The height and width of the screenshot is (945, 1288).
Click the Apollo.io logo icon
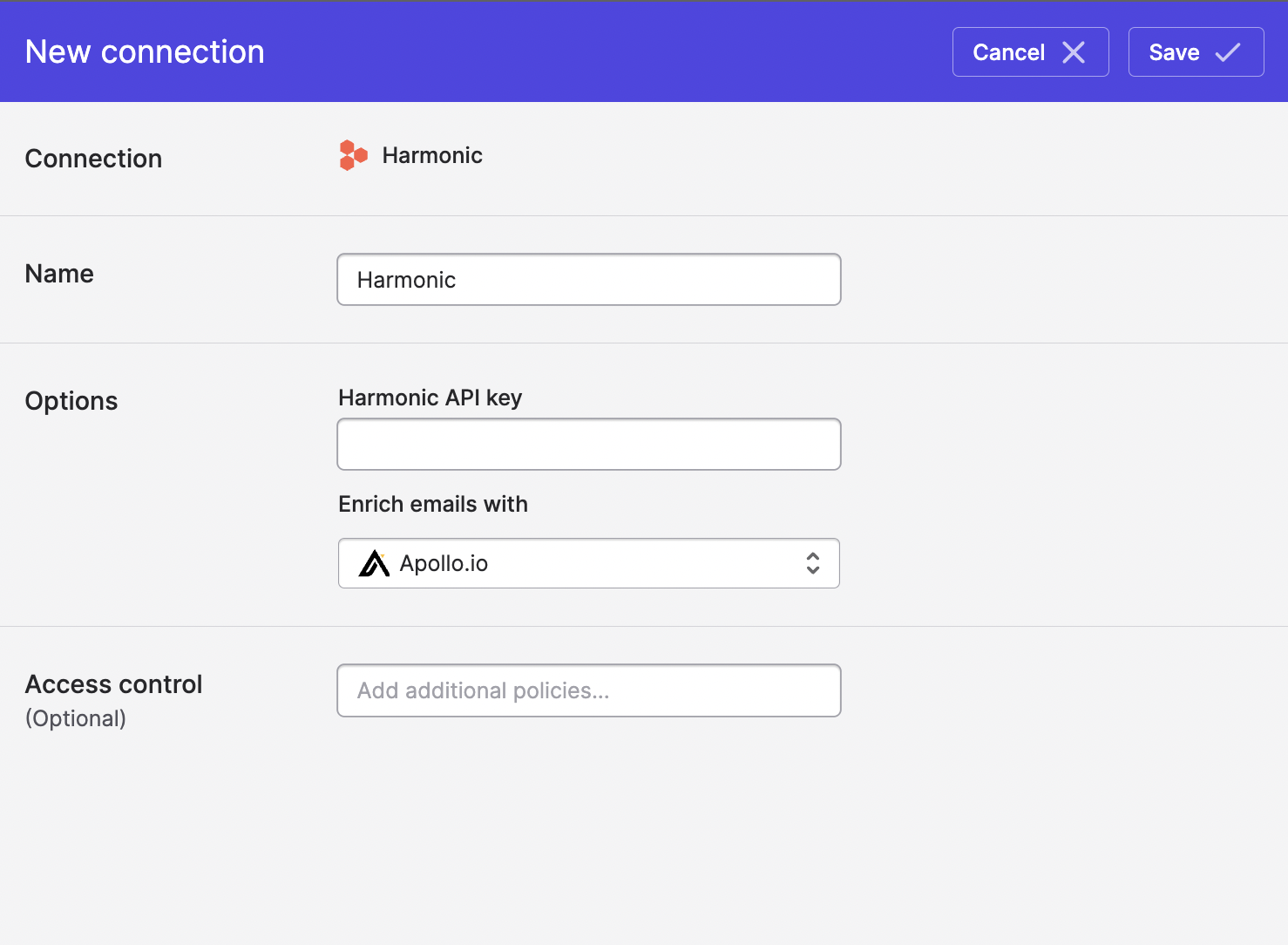tap(374, 564)
